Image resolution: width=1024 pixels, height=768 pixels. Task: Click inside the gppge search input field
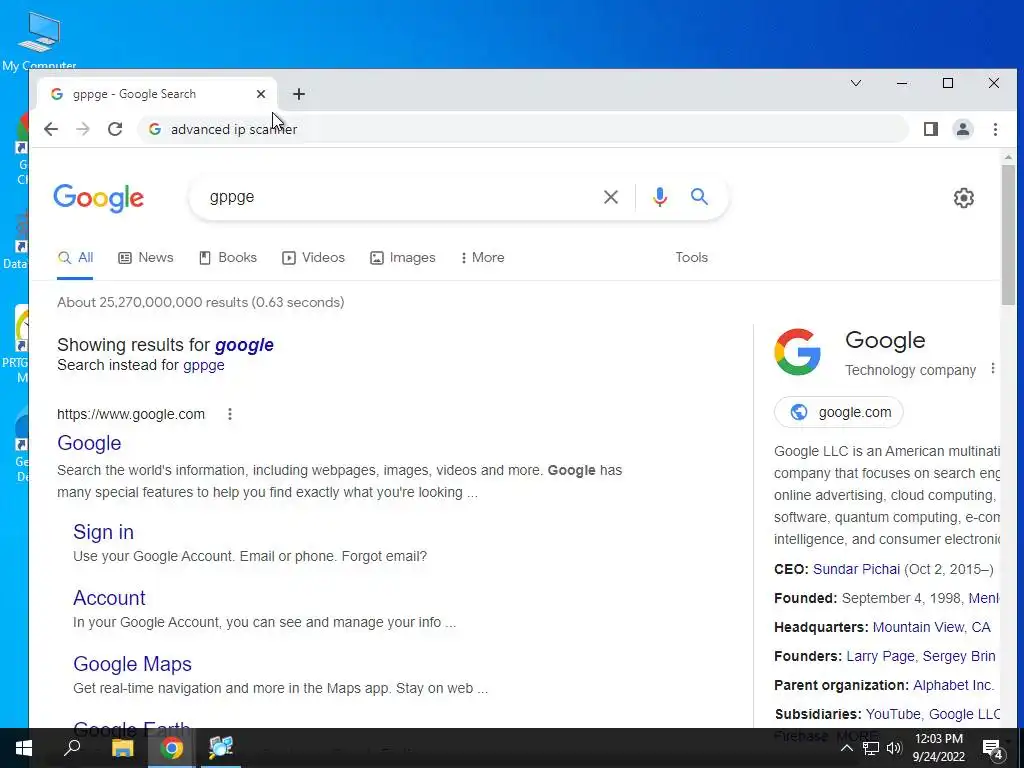pos(398,197)
